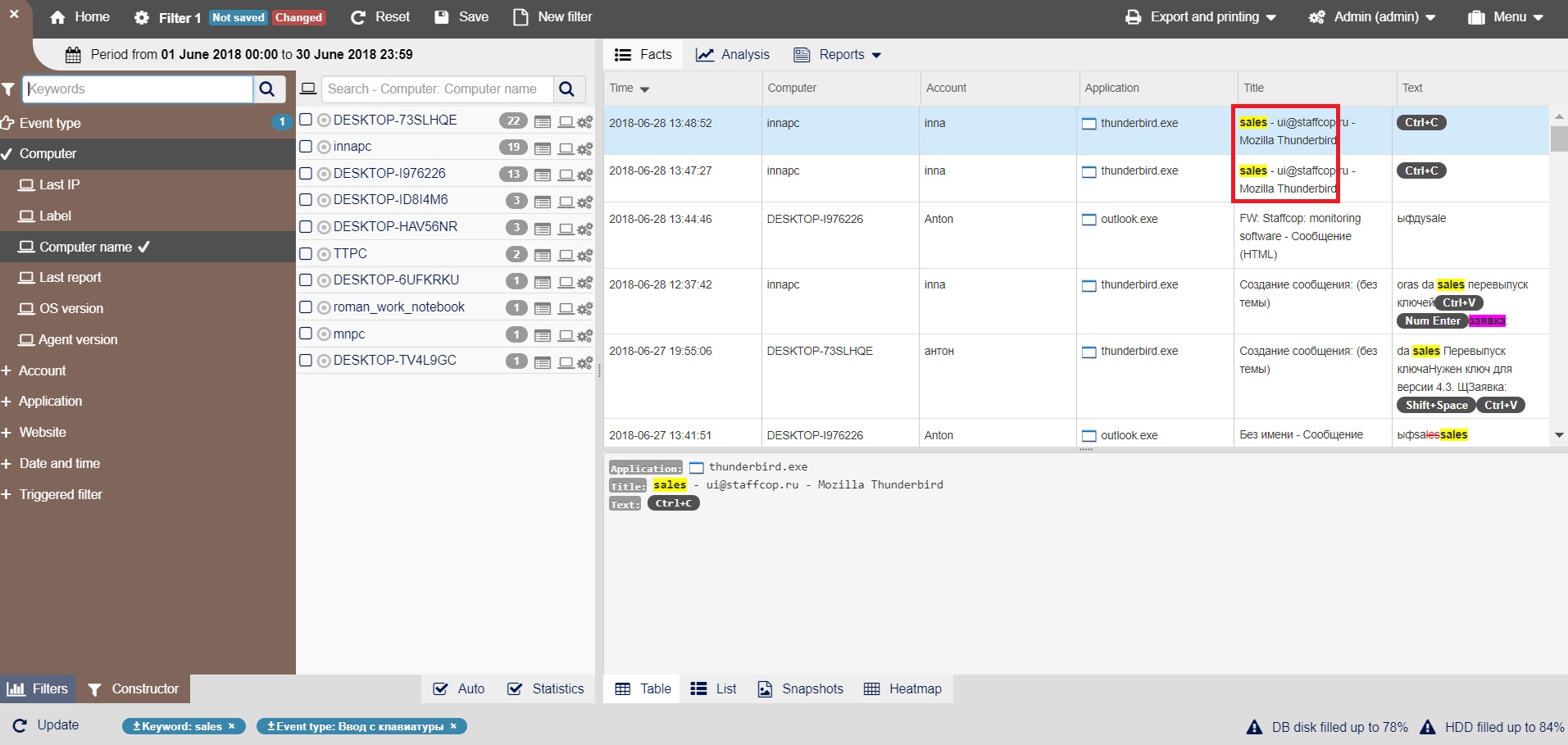Expand the Export and printing menu

(1201, 17)
